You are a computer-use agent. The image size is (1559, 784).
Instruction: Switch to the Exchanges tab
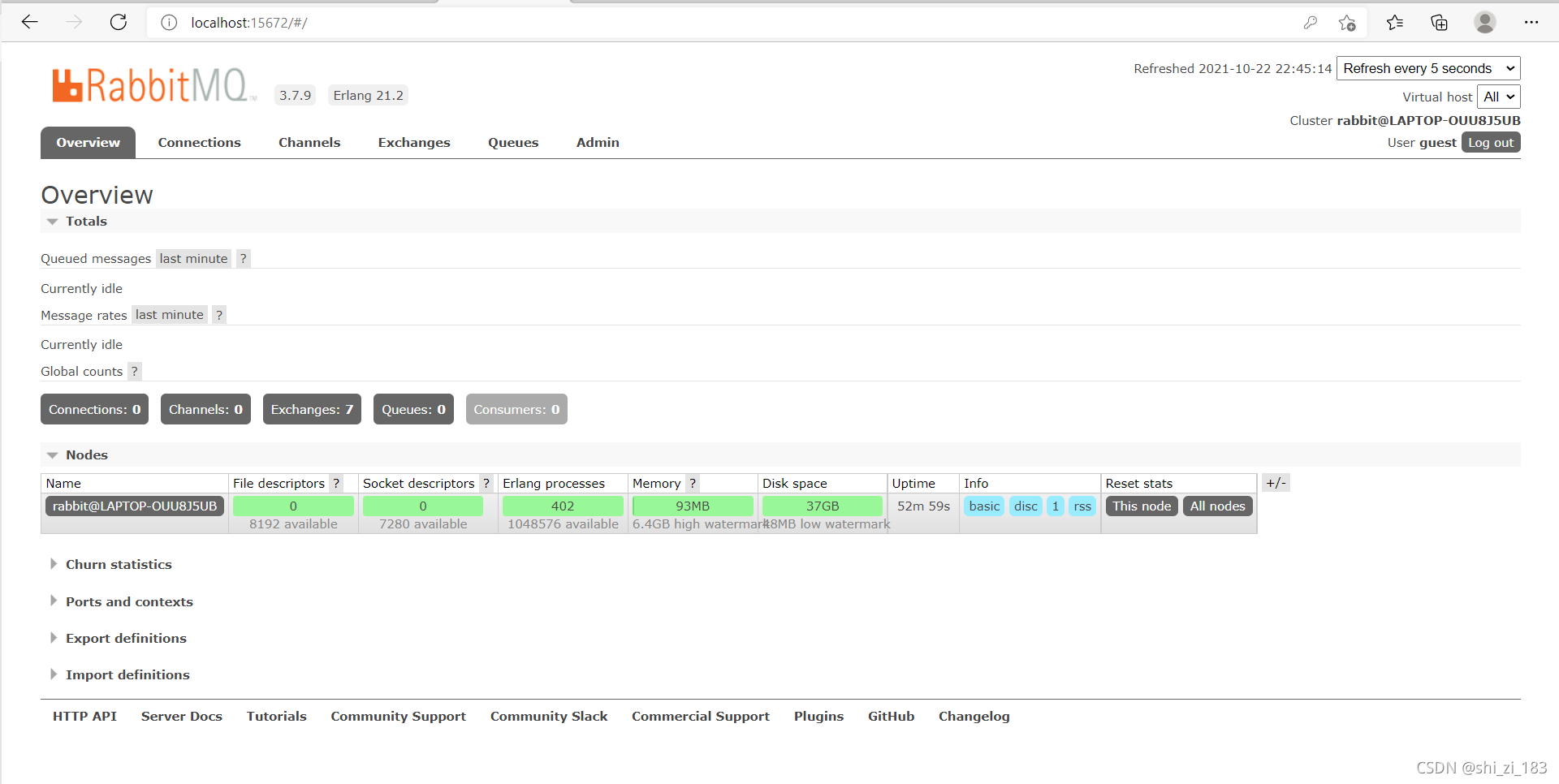[414, 142]
